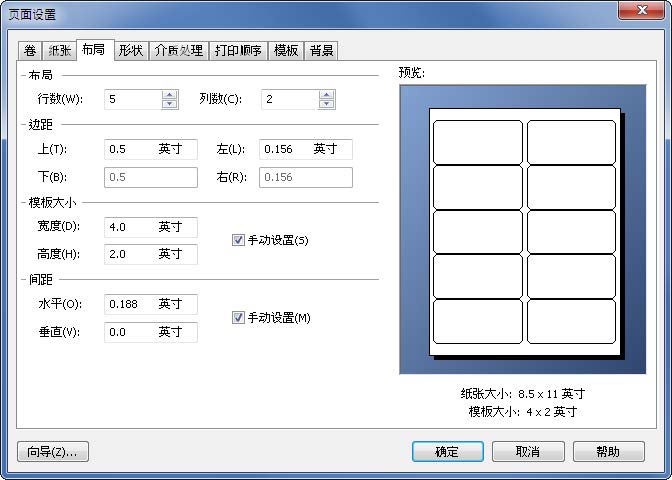Toggle 手动设置(M) checkbox for spacing
The height and width of the screenshot is (480, 672).
pyautogui.click(x=238, y=318)
